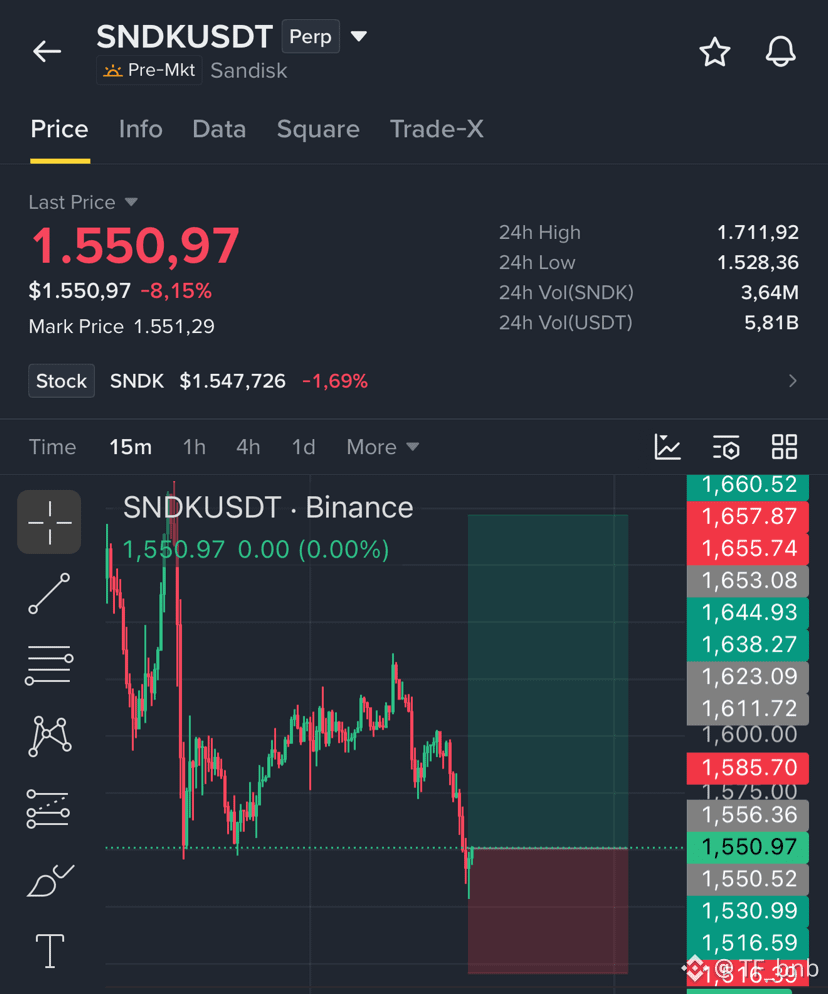Add SNDKUSDT to favorites with star

pyautogui.click(x=715, y=51)
